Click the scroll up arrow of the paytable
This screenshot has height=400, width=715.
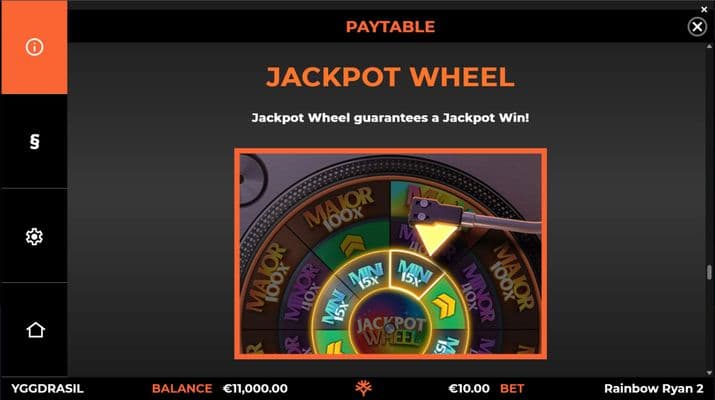click(709, 47)
